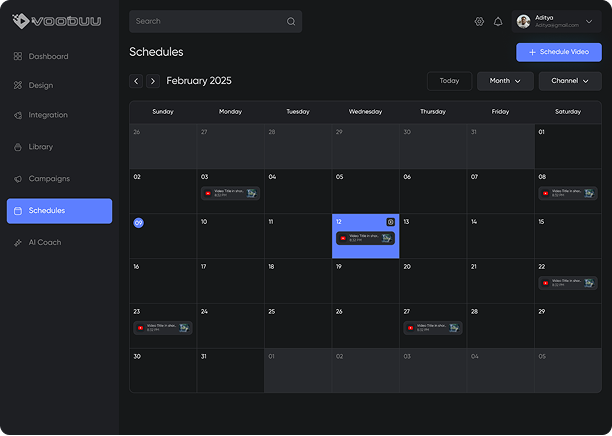Click the search magnifier icon
Viewport: 612px width, 436px height.
[x=291, y=21]
